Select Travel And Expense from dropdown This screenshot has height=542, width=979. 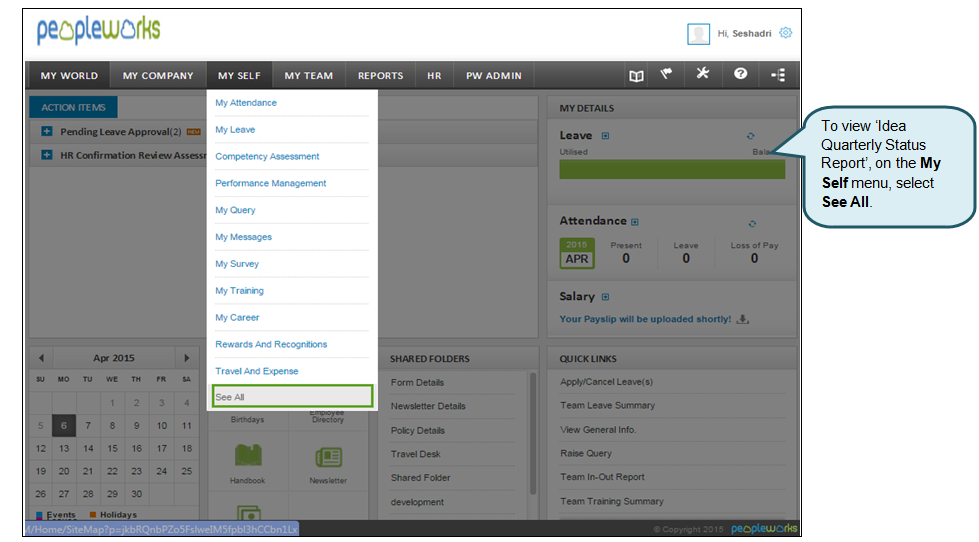[257, 371]
